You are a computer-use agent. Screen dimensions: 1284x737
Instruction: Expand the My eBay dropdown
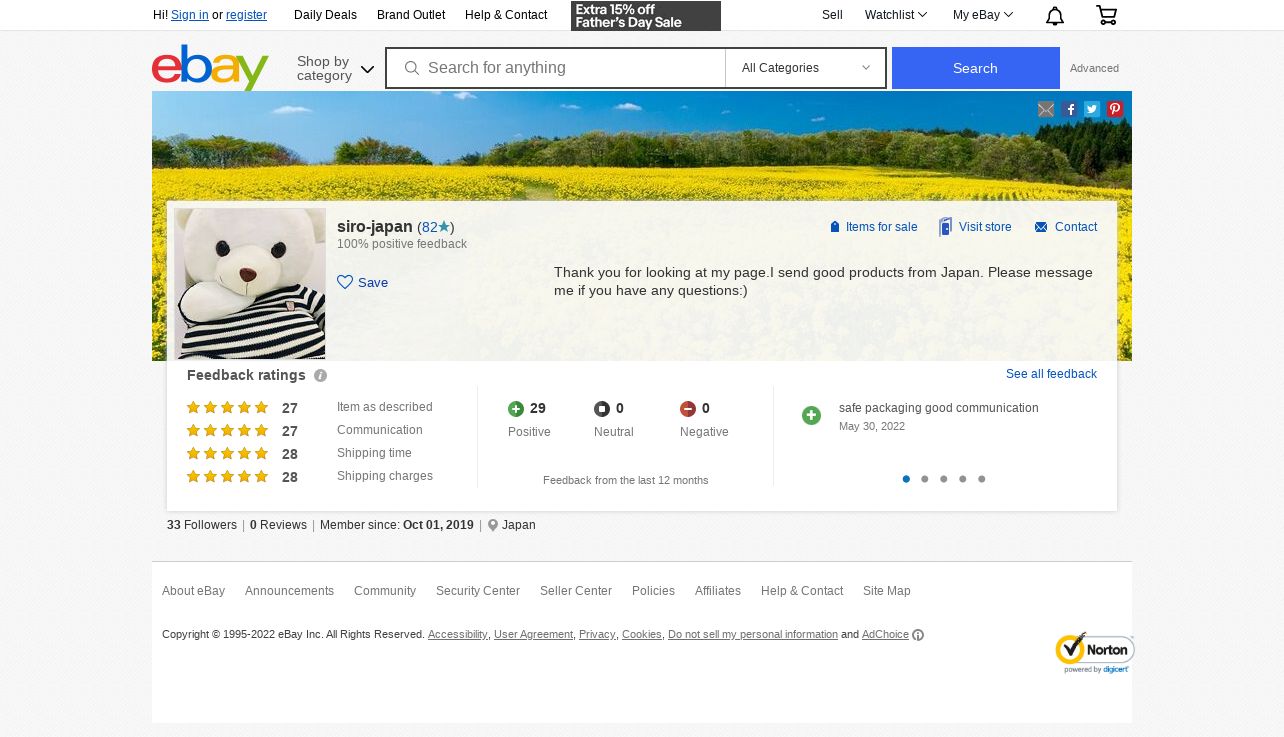click(x=982, y=15)
